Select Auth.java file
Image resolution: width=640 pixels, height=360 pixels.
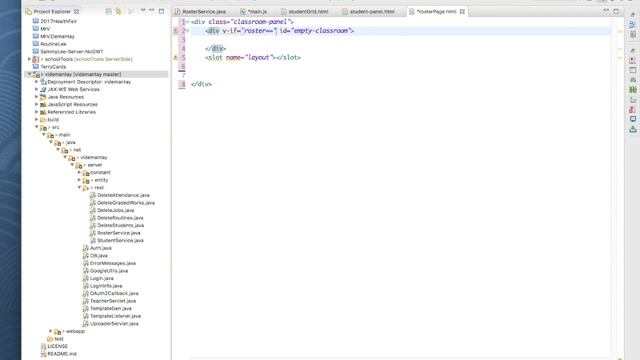pos(100,248)
